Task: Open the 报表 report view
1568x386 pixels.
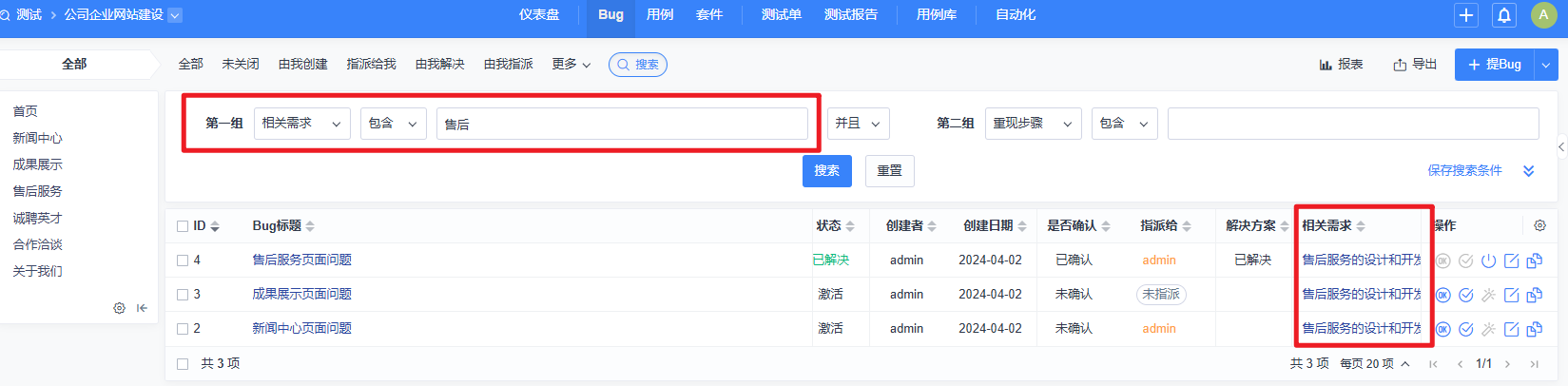Action: pyautogui.click(x=1341, y=65)
